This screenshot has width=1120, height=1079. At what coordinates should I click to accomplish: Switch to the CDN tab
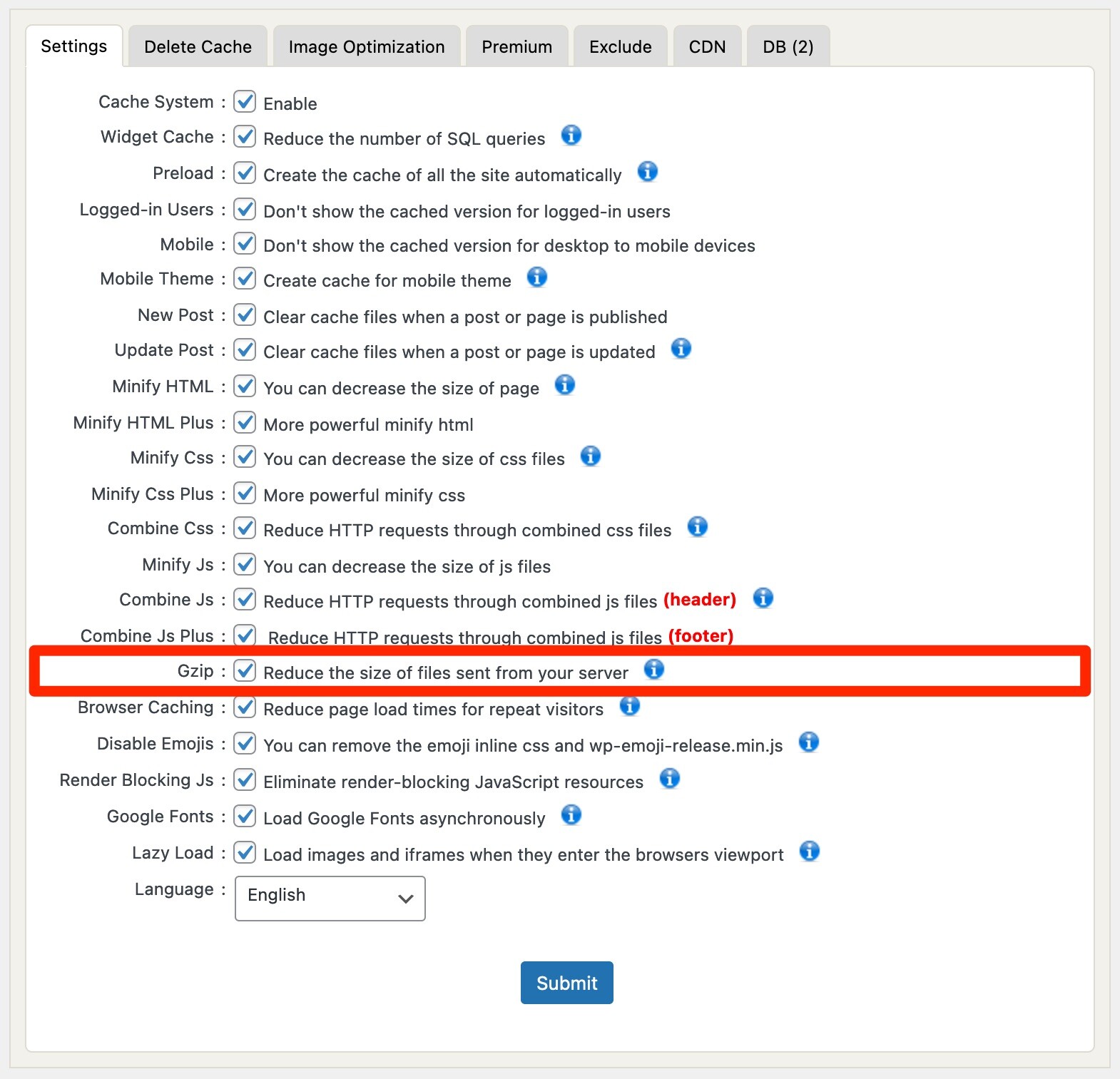tap(708, 47)
